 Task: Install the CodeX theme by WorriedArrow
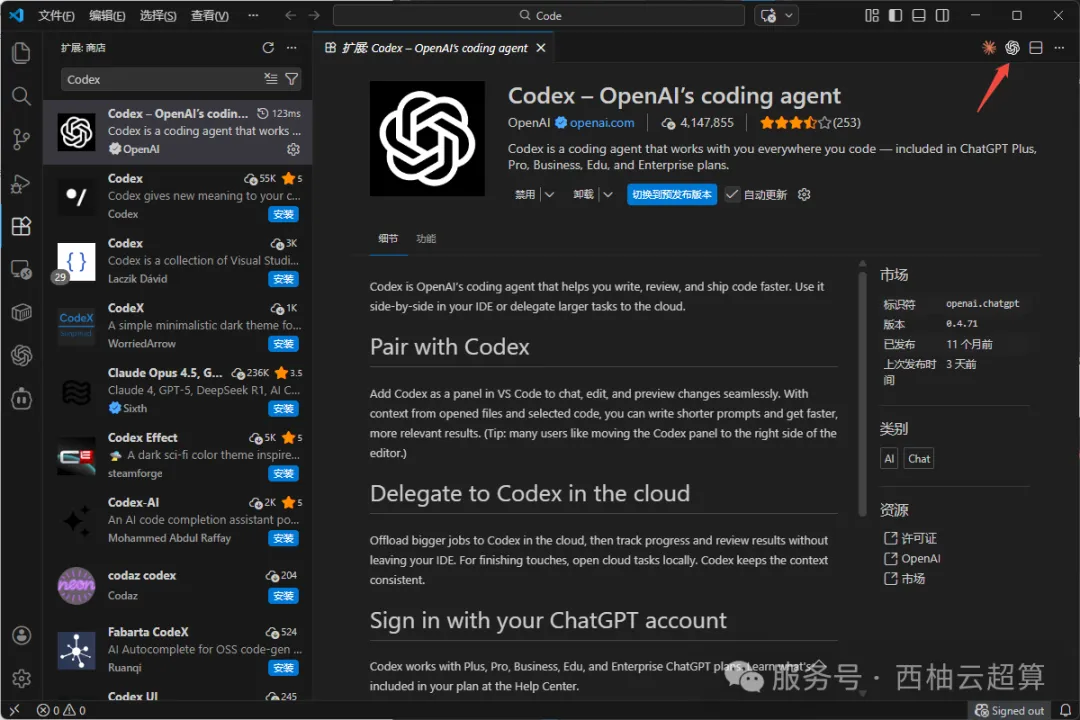tap(283, 344)
